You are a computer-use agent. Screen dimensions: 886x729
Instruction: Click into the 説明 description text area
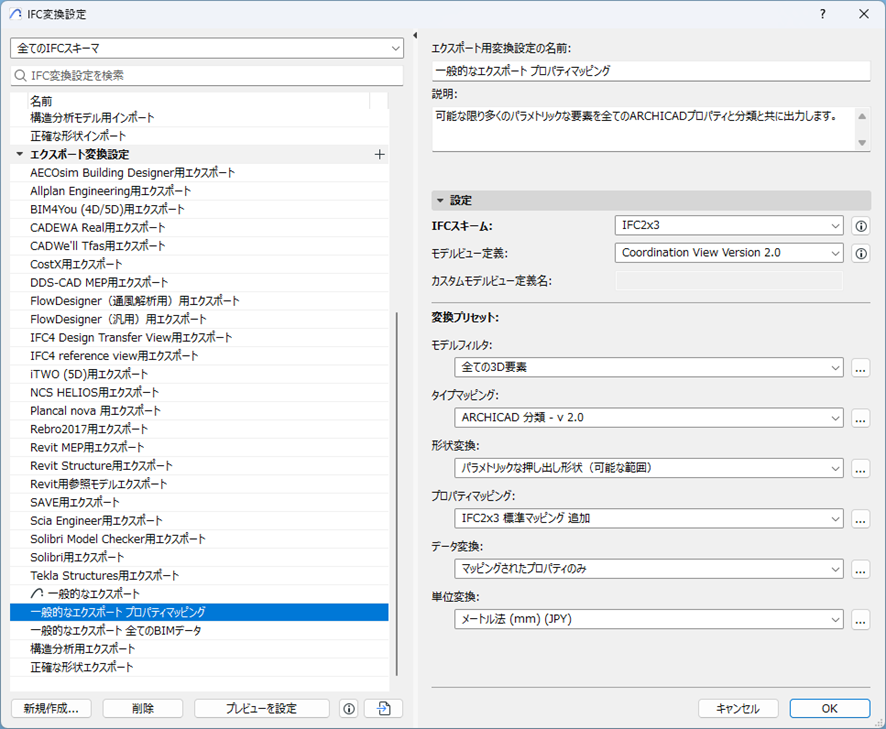click(644, 129)
